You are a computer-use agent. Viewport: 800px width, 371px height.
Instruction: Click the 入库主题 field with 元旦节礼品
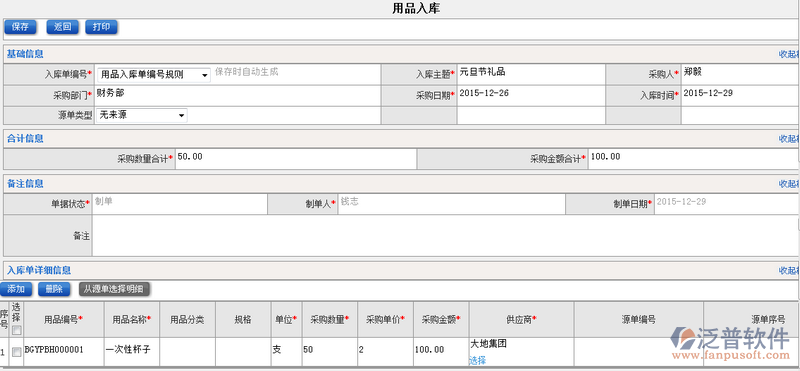[x=531, y=75]
